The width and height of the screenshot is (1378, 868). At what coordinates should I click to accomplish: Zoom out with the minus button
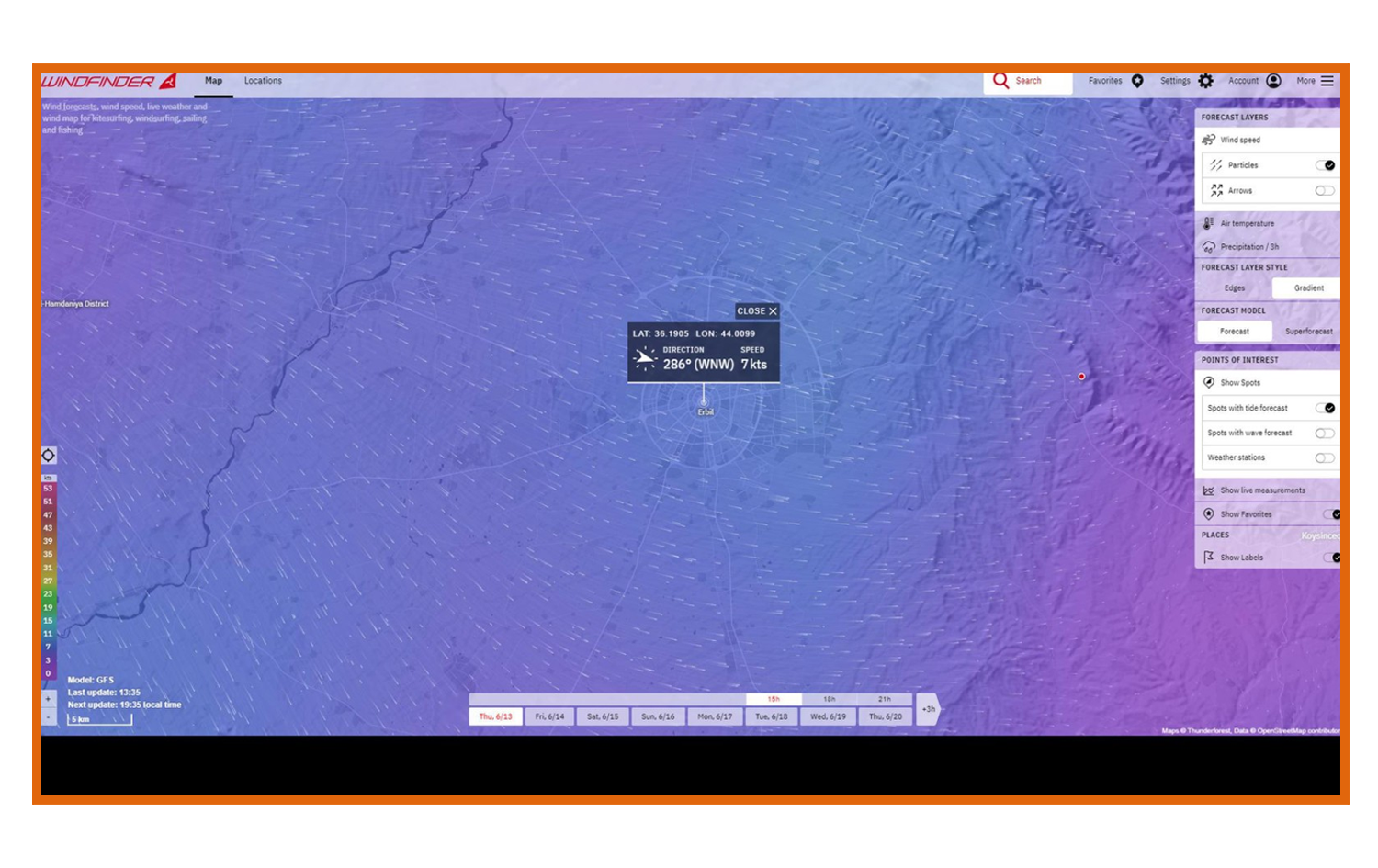click(49, 717)
